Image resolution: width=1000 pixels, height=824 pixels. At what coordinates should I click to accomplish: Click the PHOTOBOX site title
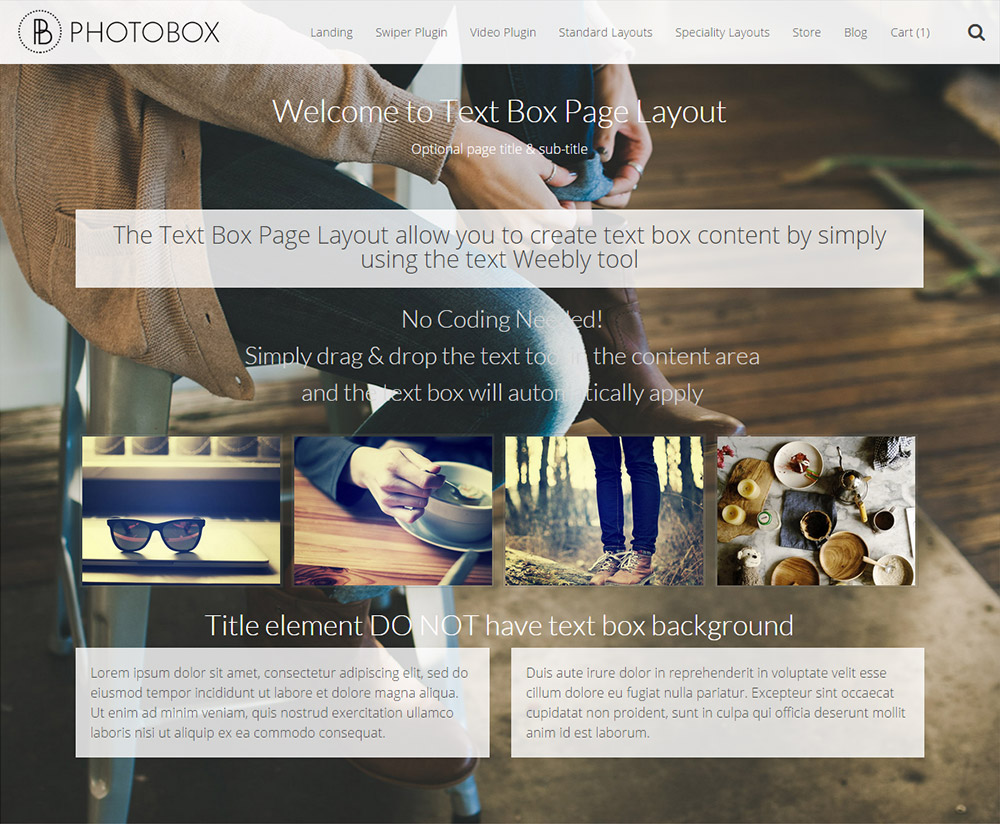[x=144, y=32]
